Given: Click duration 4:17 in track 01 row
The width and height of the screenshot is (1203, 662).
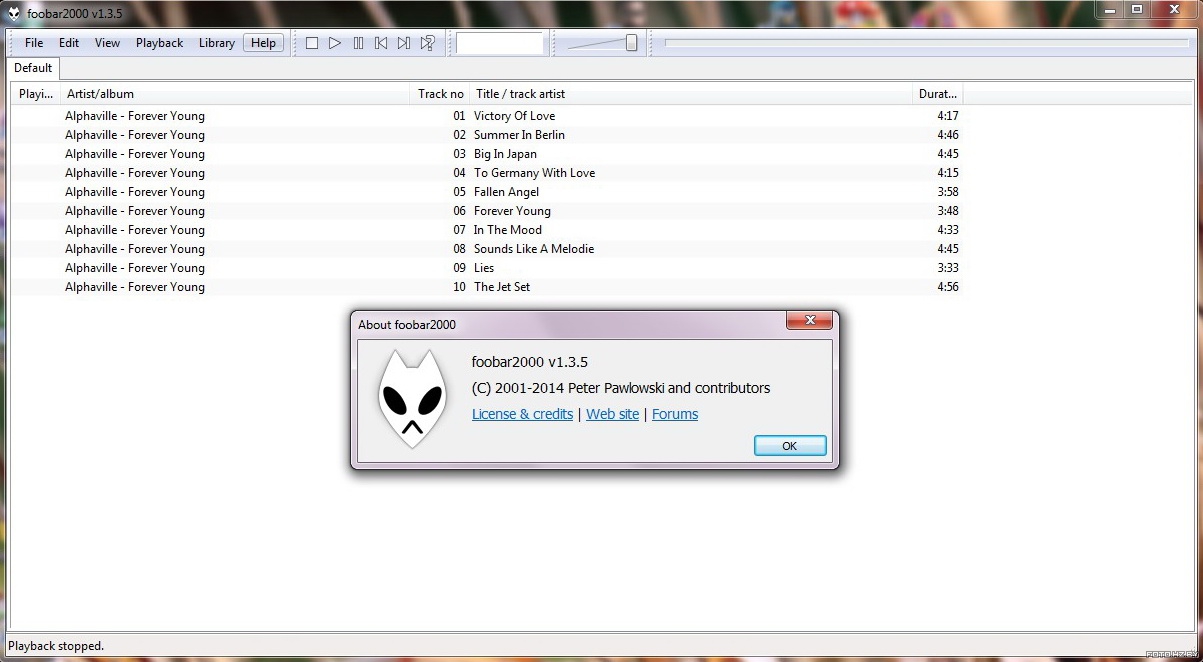Looking at the screenshot, I should (x=948, y=116).
